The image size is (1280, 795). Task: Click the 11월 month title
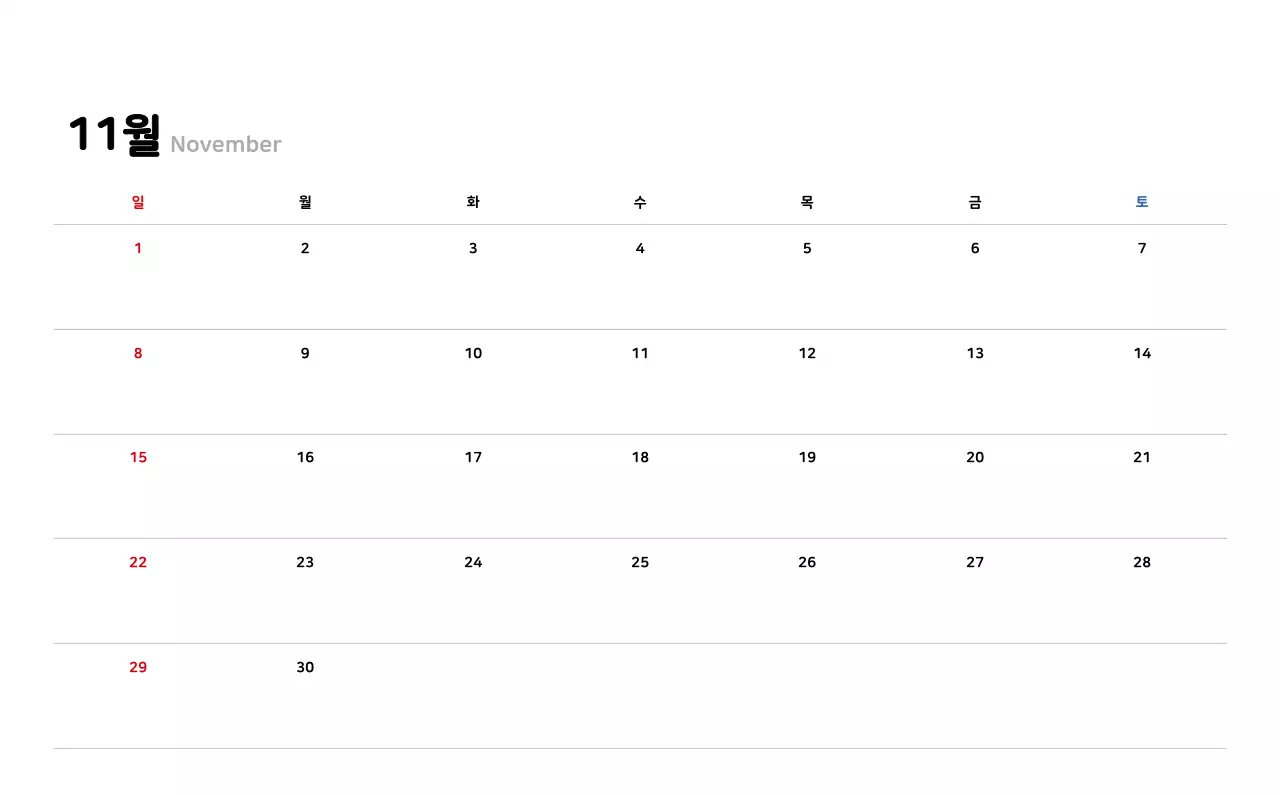[x=114, y=135]
